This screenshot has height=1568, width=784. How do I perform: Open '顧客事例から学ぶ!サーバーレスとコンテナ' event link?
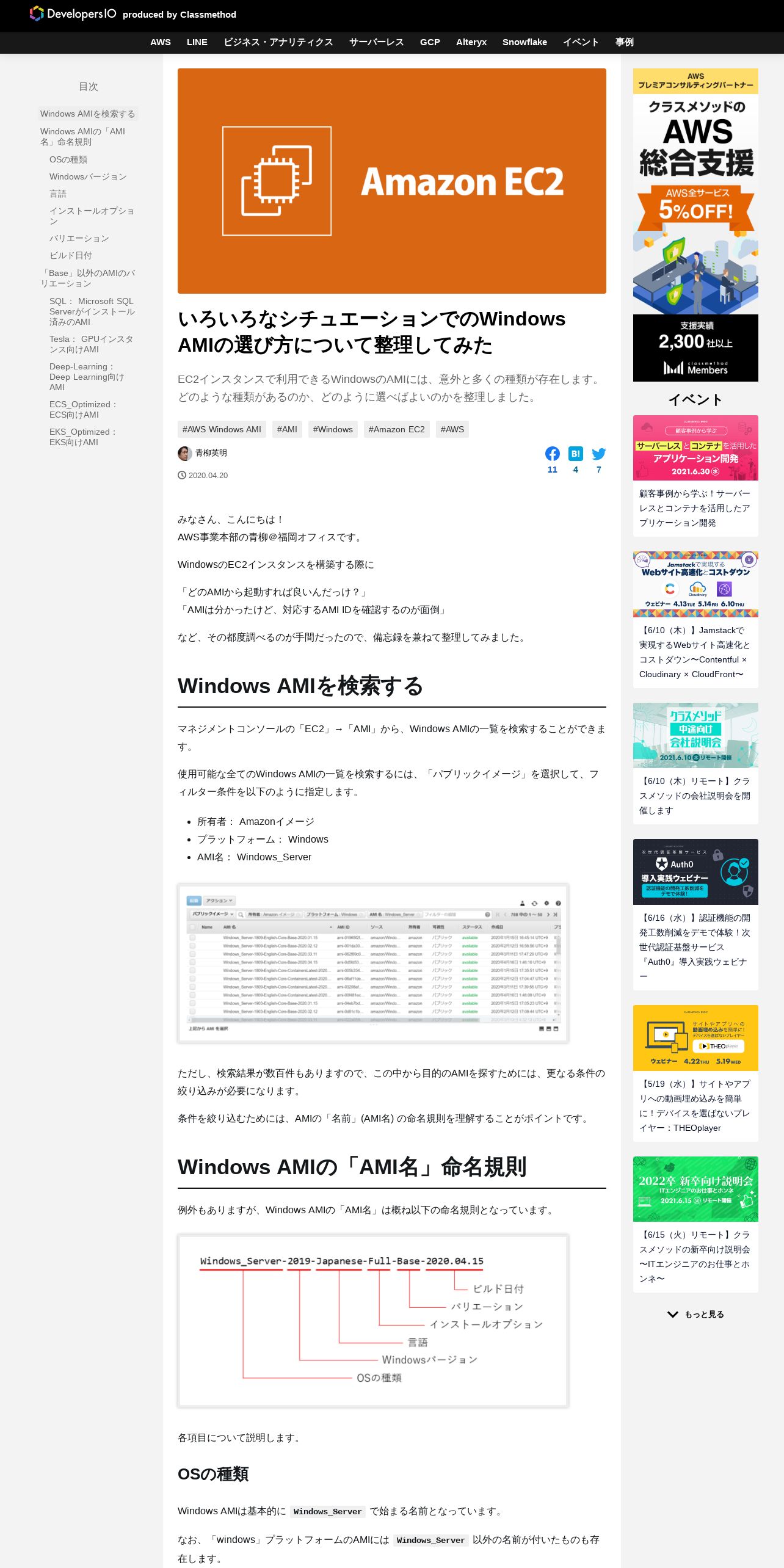695,508
